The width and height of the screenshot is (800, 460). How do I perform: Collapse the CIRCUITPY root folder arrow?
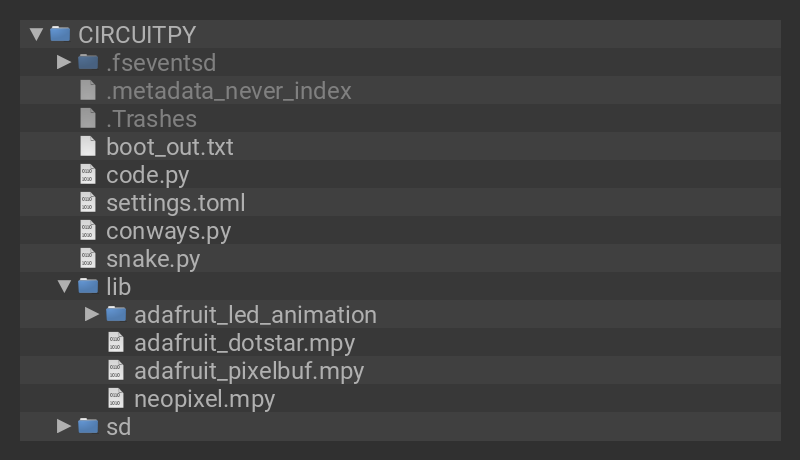coord(37,34)
